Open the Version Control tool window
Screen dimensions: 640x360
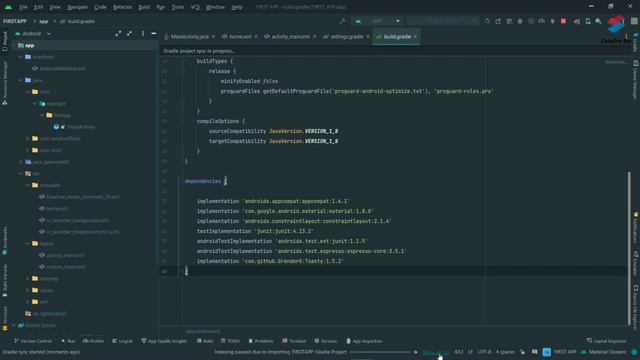click(x=33, y=341)
